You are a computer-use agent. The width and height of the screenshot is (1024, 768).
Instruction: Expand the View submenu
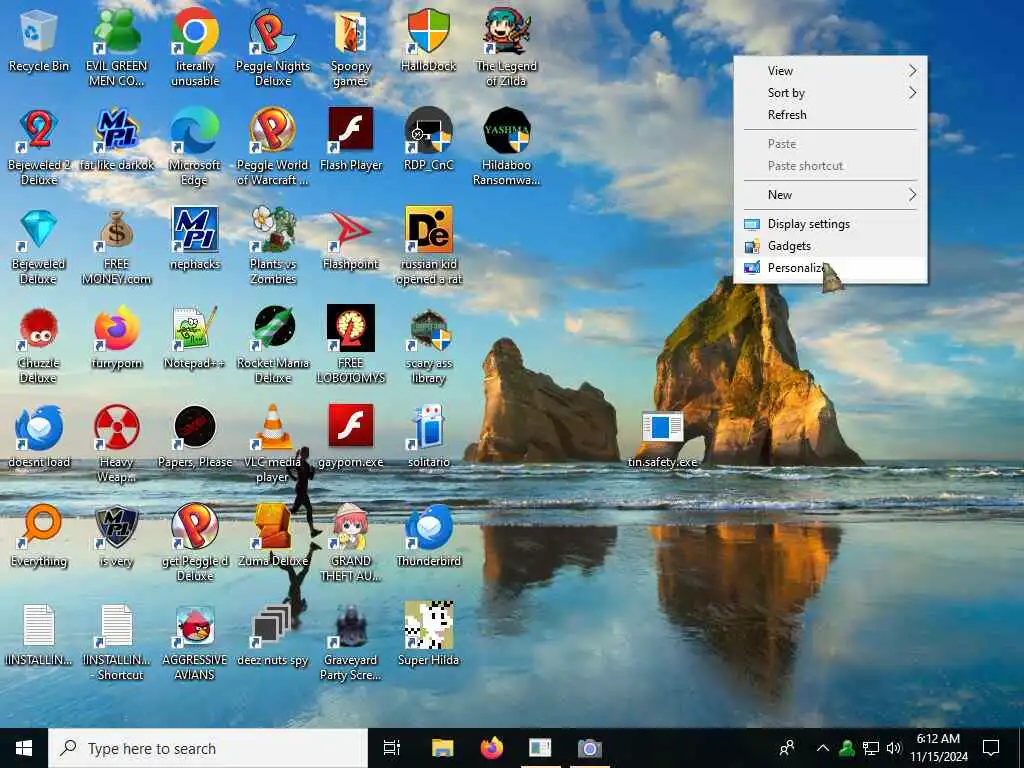tap(830, 71)
